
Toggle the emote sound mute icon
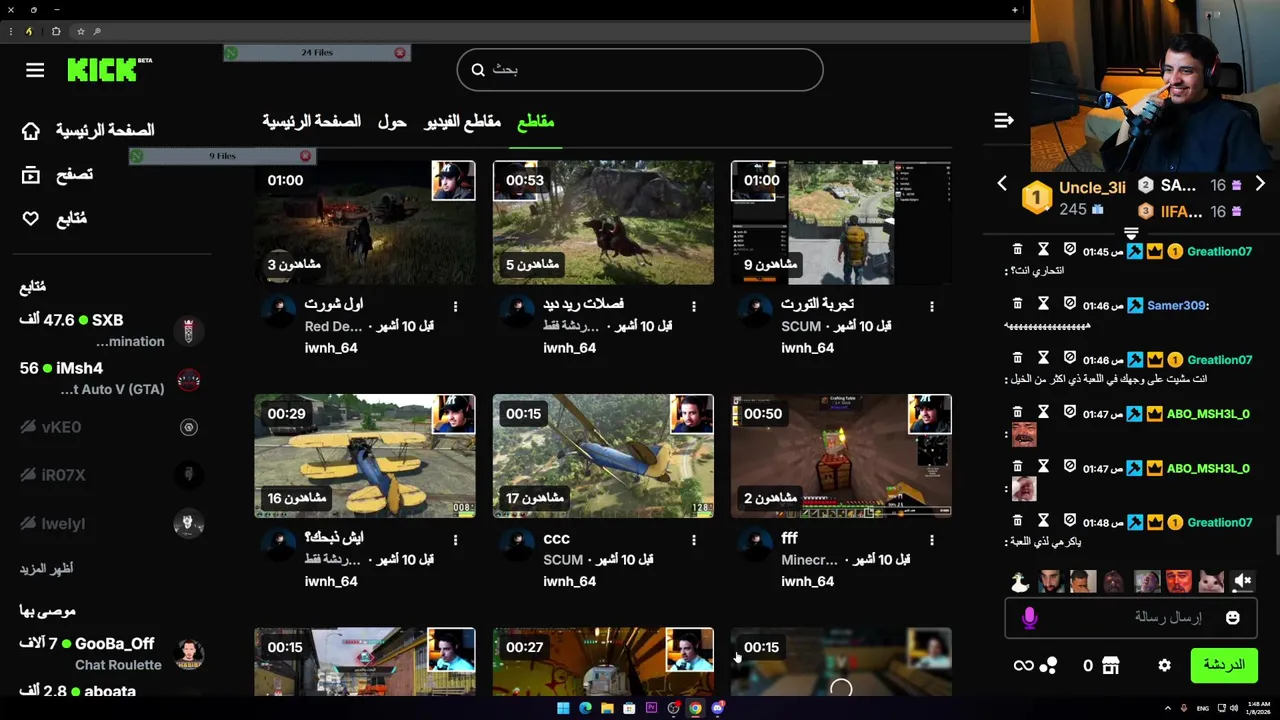[x=1242, y=581]
